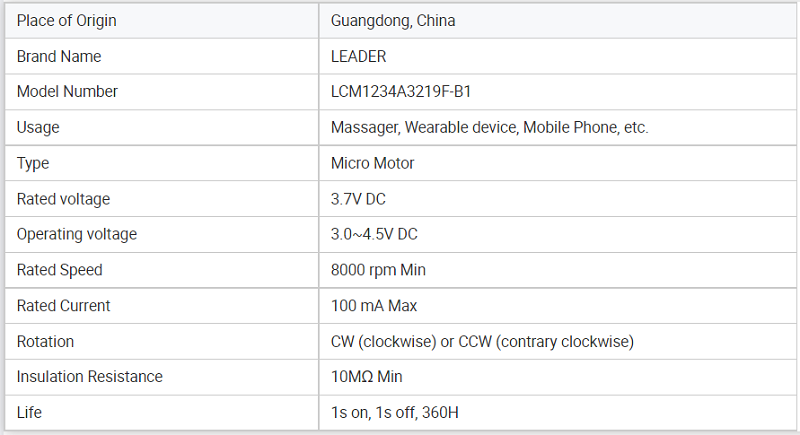800x435 pixels.
Task: Click the "Place of Origin" label cell
Action: pyautogui.click(x=67, y=21)
